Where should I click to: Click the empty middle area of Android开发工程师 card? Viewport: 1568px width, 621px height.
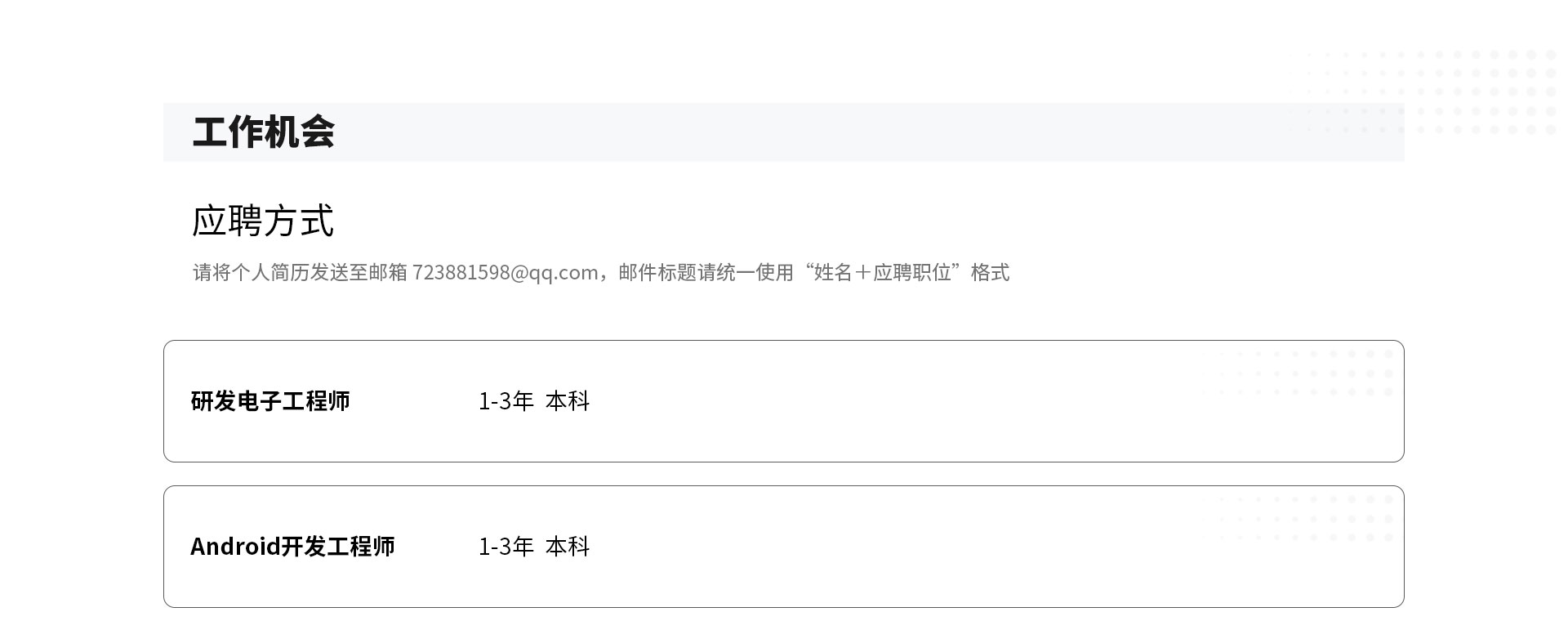tap(898, 547)
